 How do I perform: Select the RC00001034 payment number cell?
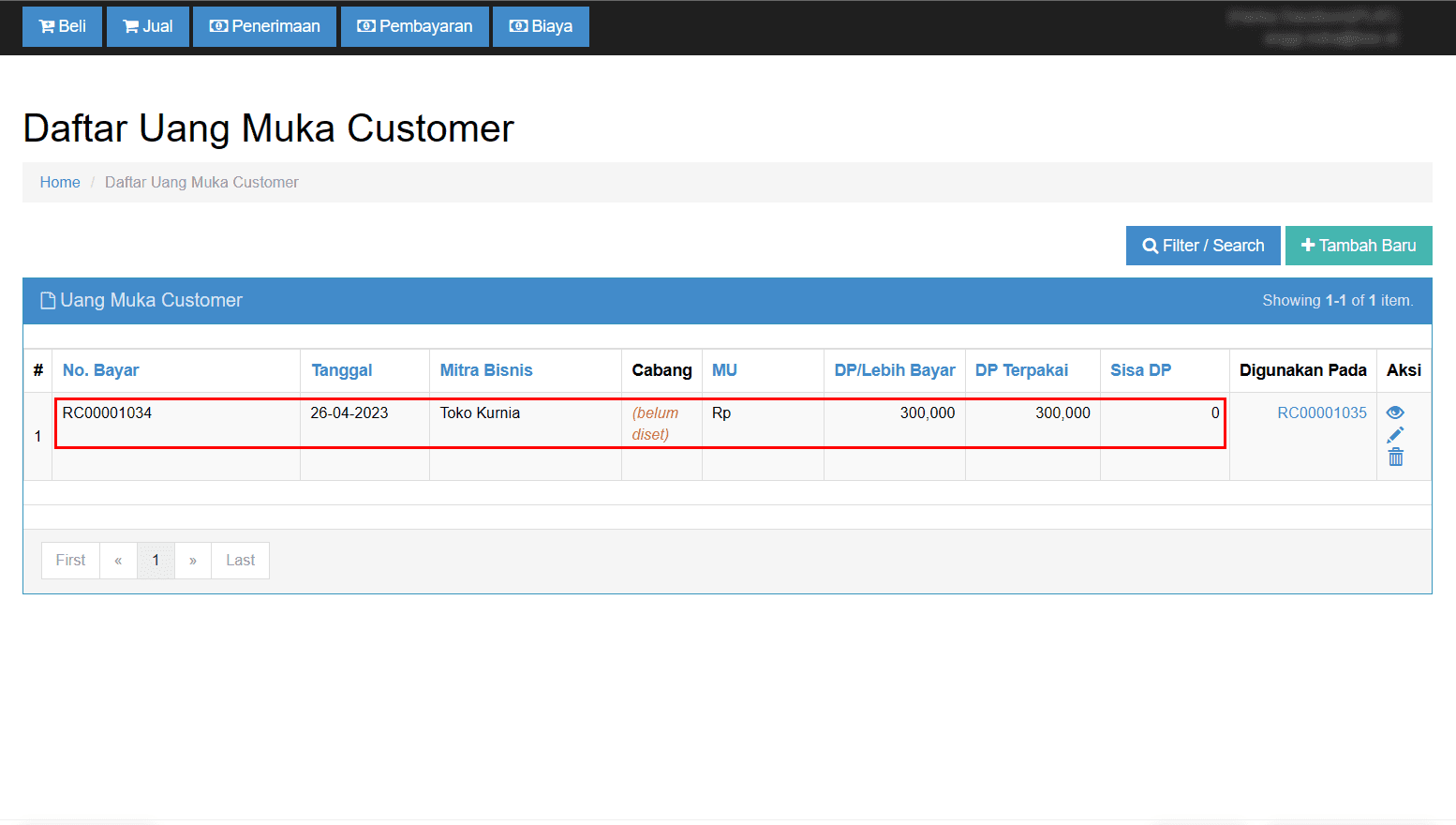pos(176,436)
